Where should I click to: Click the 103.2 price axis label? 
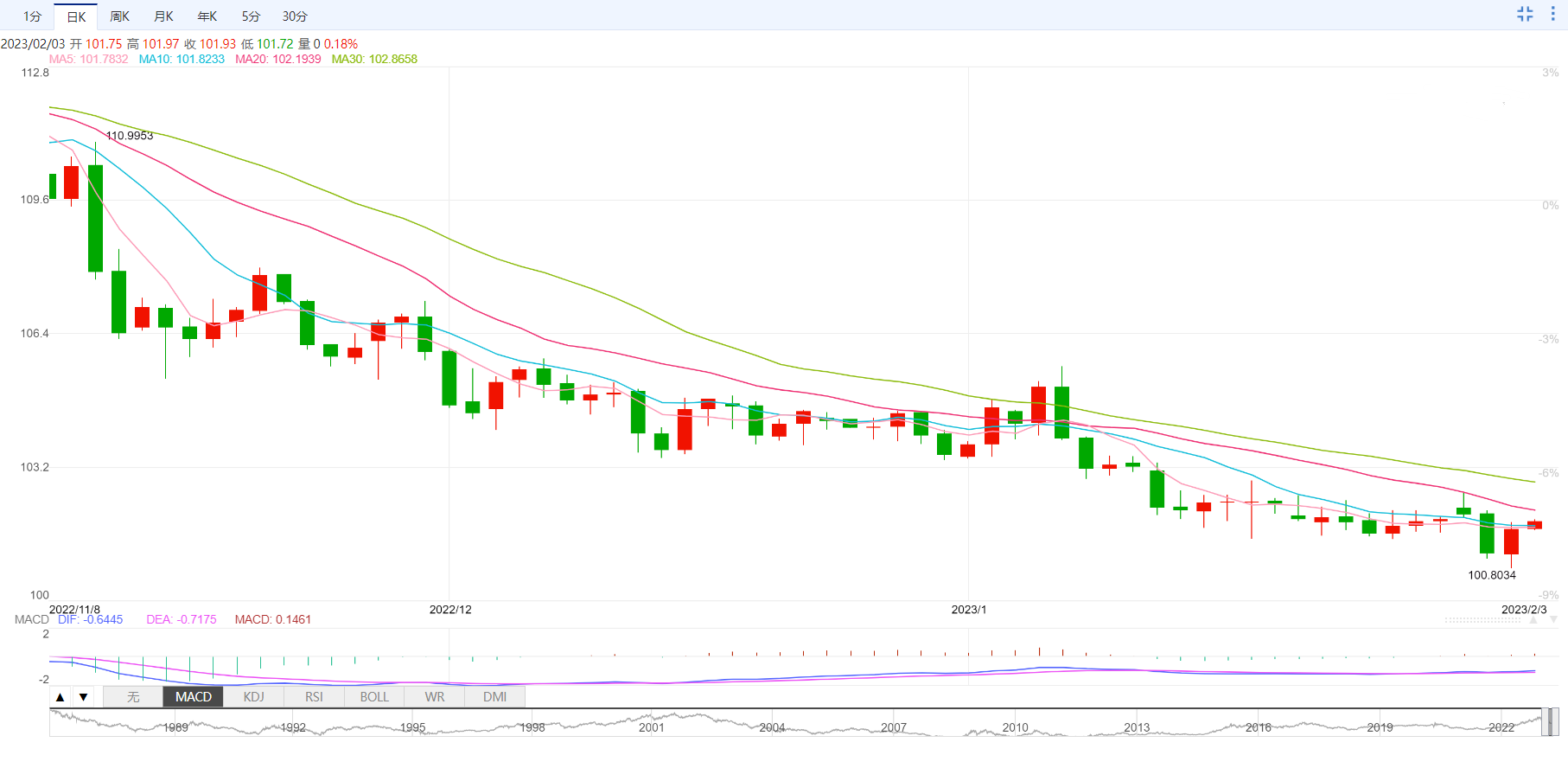click(35, 468)
